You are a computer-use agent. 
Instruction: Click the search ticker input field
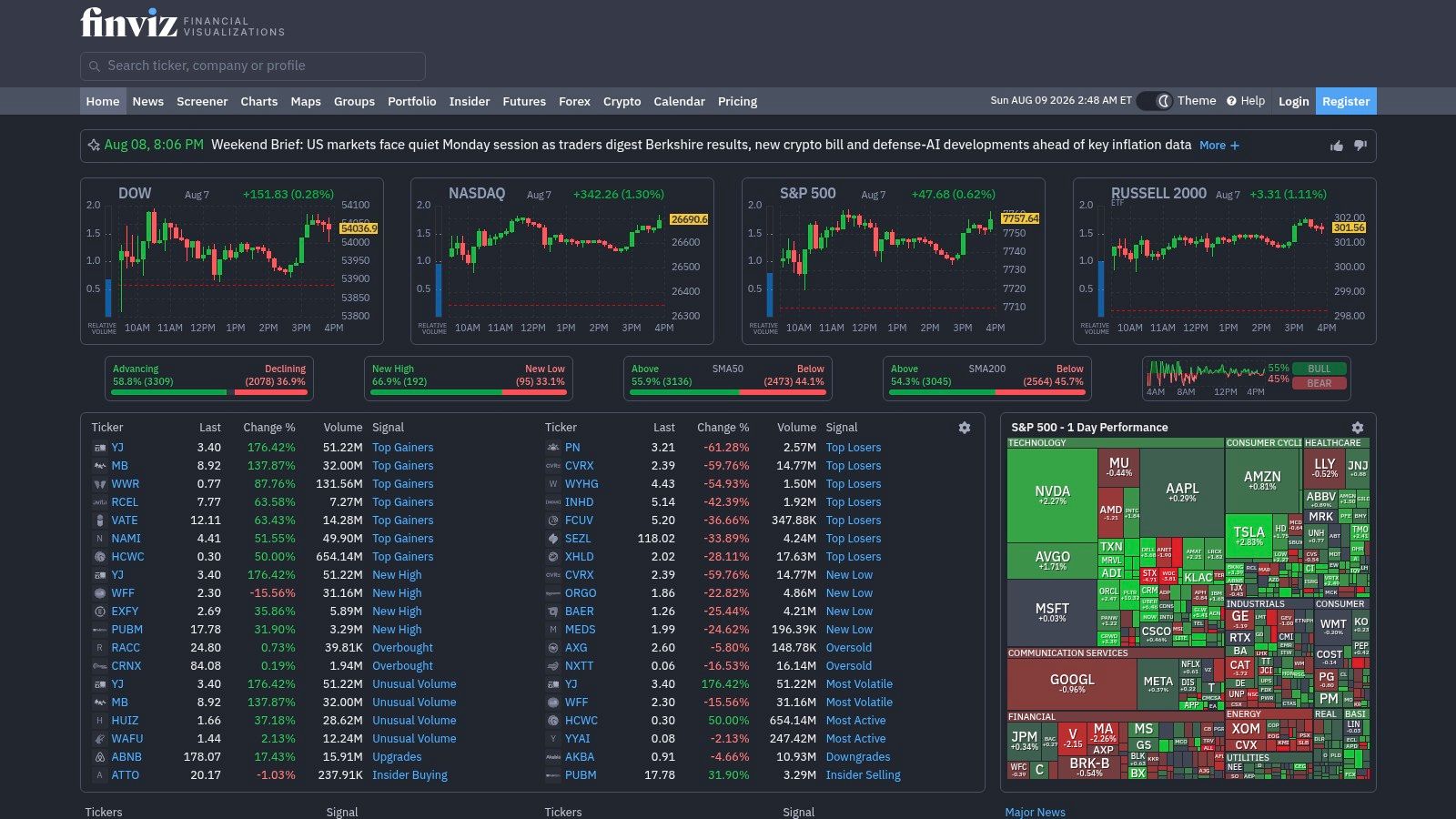pyautogui.click(x=253, y=66)
